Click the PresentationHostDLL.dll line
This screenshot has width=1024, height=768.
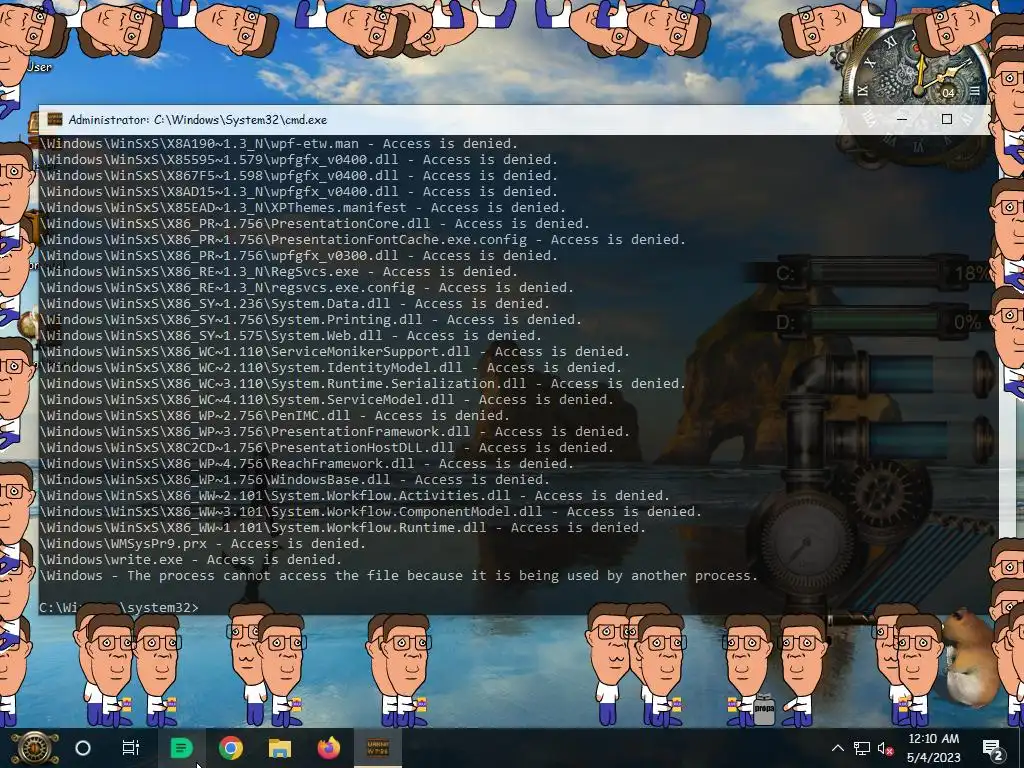pyautogui.click(x=327, y=447)
